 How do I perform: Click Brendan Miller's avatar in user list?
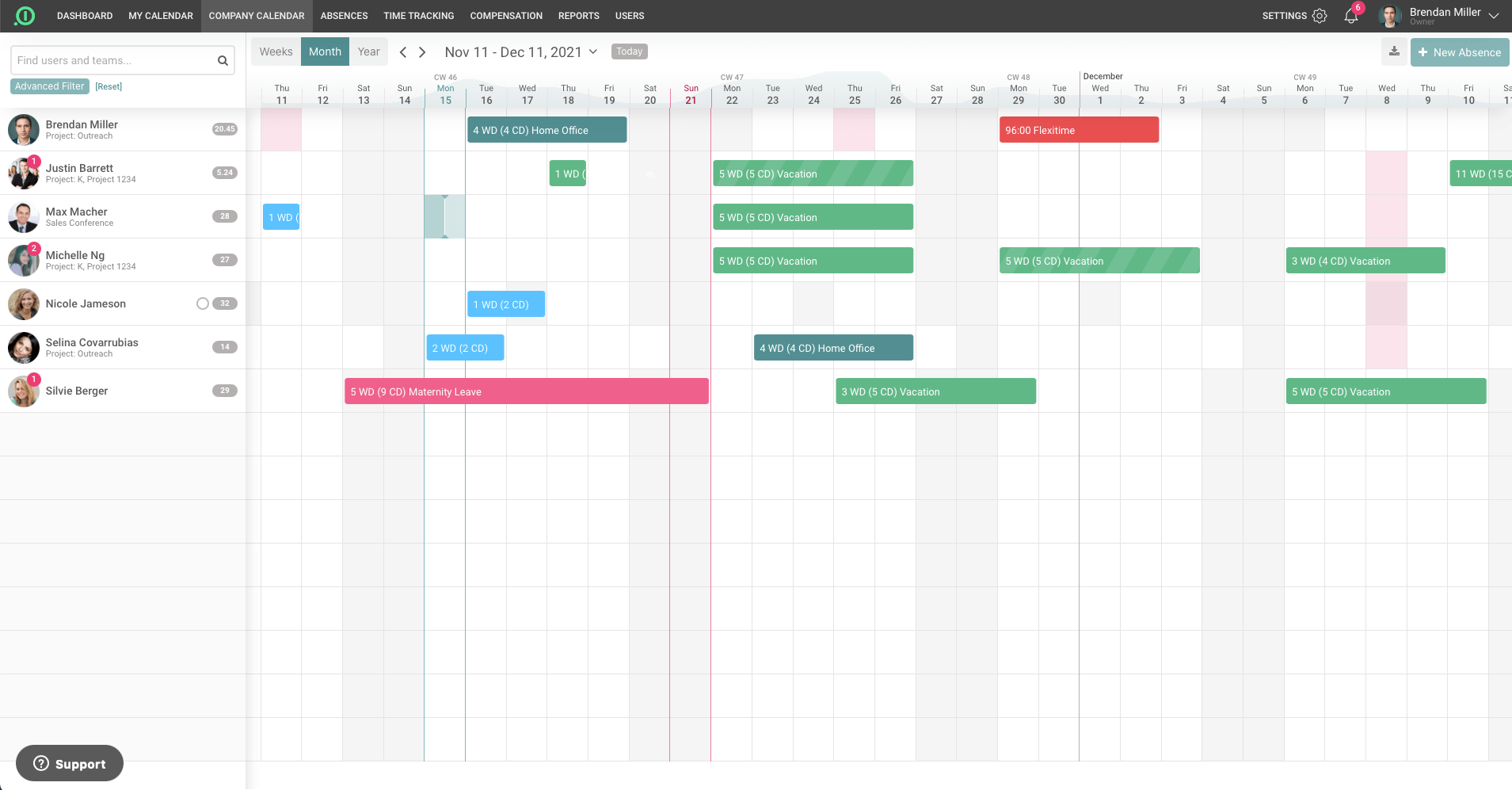[24, 130]
